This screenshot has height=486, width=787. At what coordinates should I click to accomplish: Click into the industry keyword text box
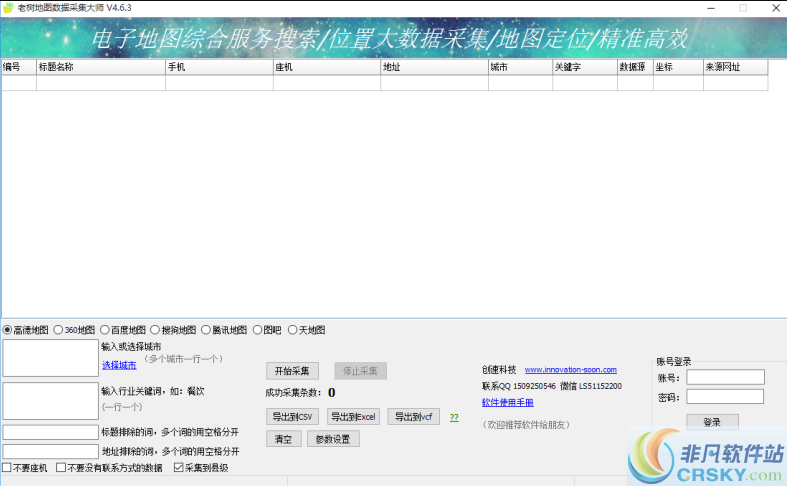coord(50,401)
